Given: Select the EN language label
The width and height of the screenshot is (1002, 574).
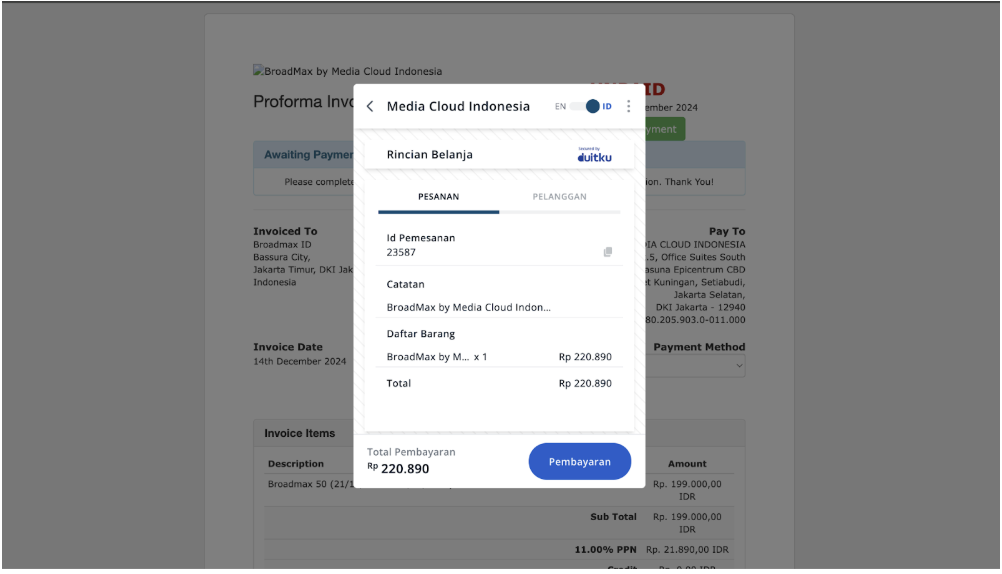Looking at the screenshot, I should coord(560,107).
